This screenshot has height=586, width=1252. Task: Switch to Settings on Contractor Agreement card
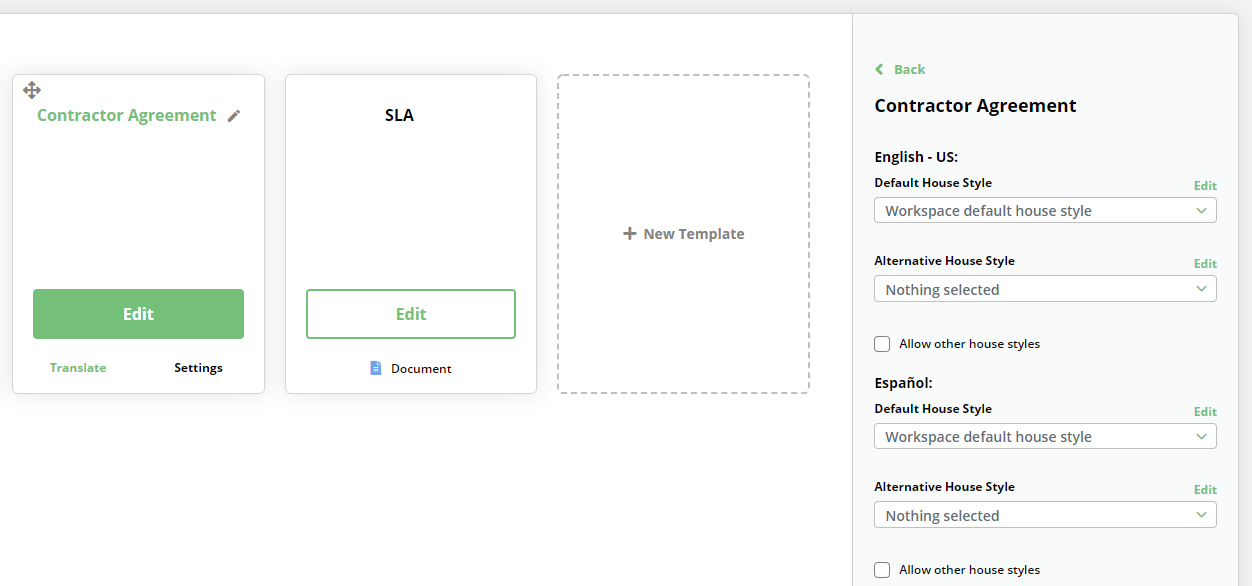[x=198, y=368]
